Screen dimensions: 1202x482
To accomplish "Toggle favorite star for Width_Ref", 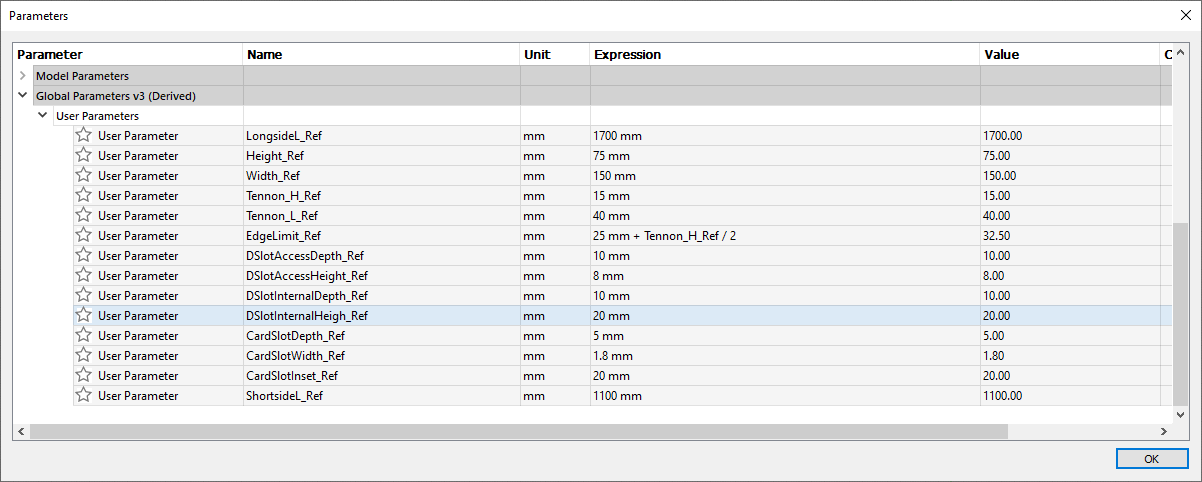I will coord(84,175).
